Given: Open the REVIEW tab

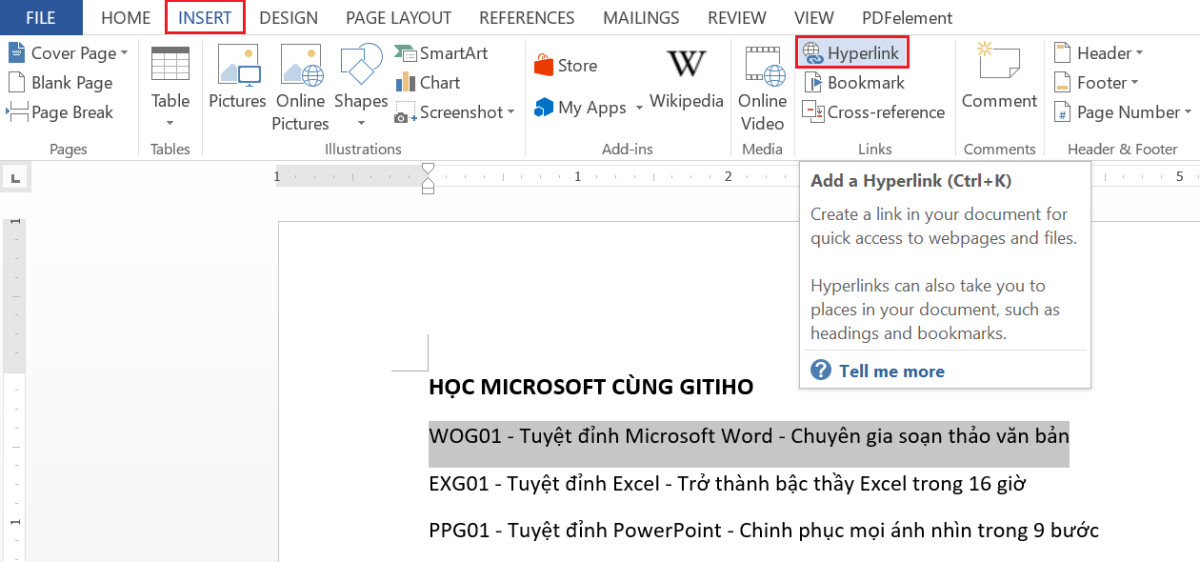Looking at the screenshot, I should [x=737, y=18].
